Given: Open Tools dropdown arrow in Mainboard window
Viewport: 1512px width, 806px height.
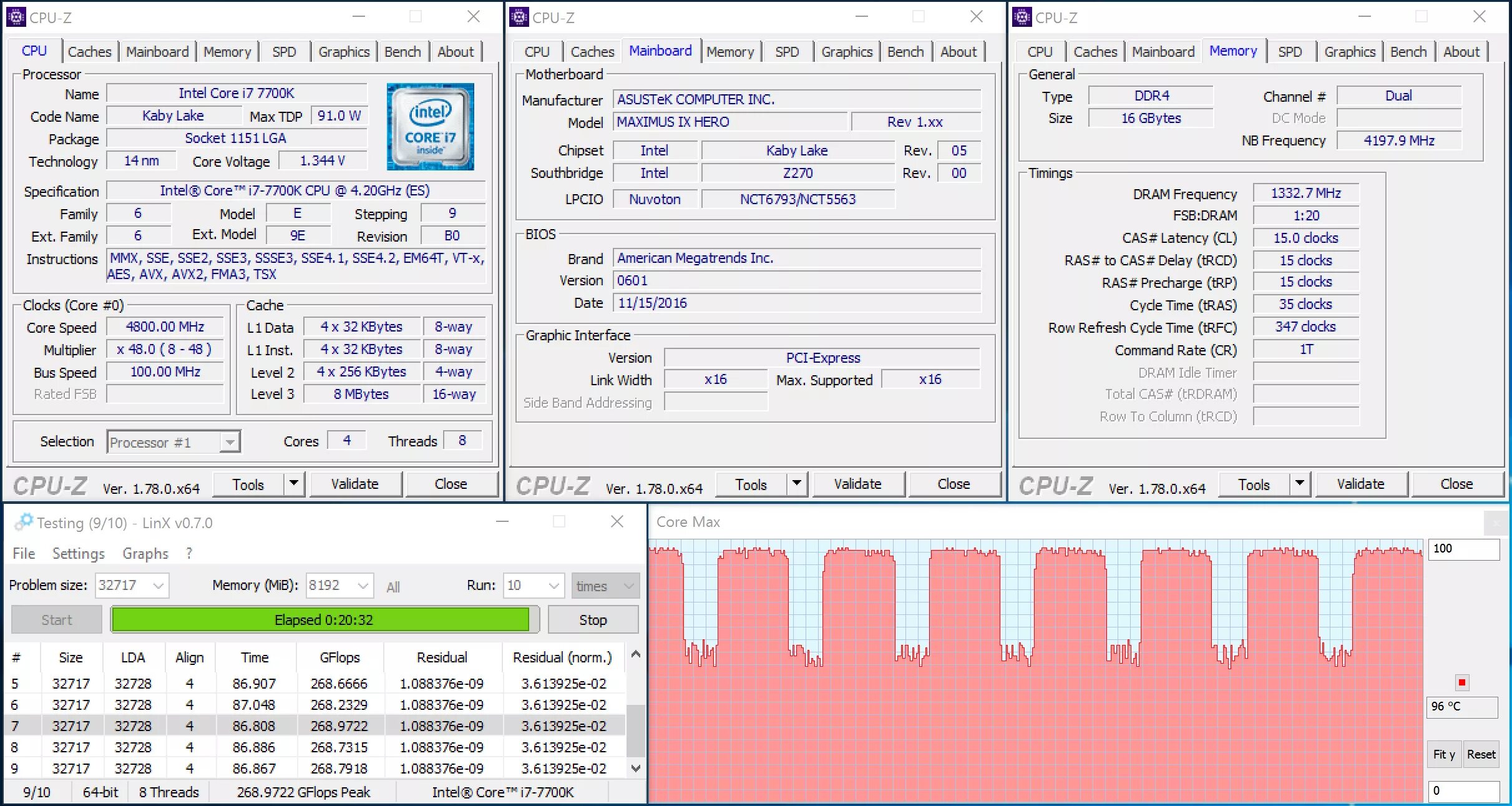Looking at the screenshot, I should point(797,484).
